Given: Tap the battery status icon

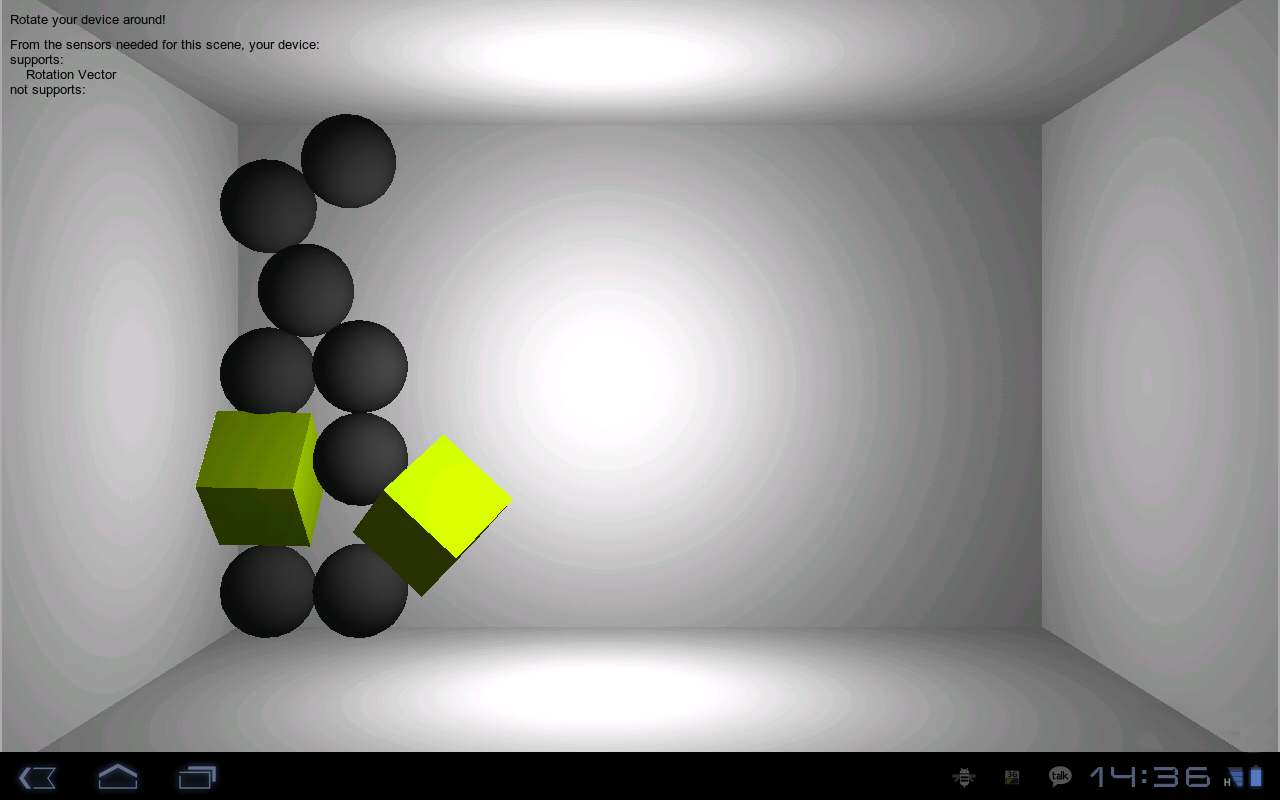Looking at the screenshot, I should [1257, 776].
